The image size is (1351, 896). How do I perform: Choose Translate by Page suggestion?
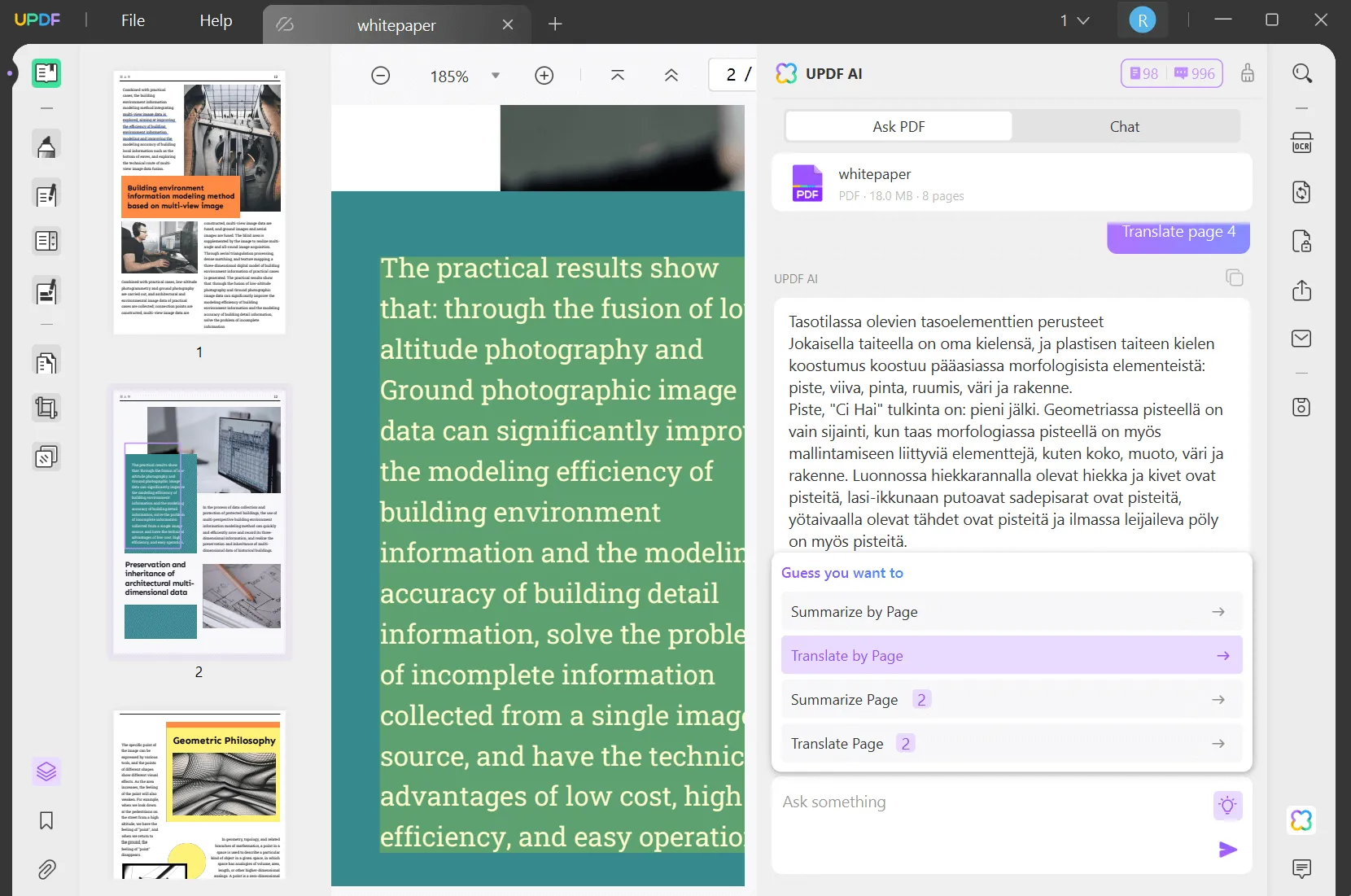coord(1012,655)
